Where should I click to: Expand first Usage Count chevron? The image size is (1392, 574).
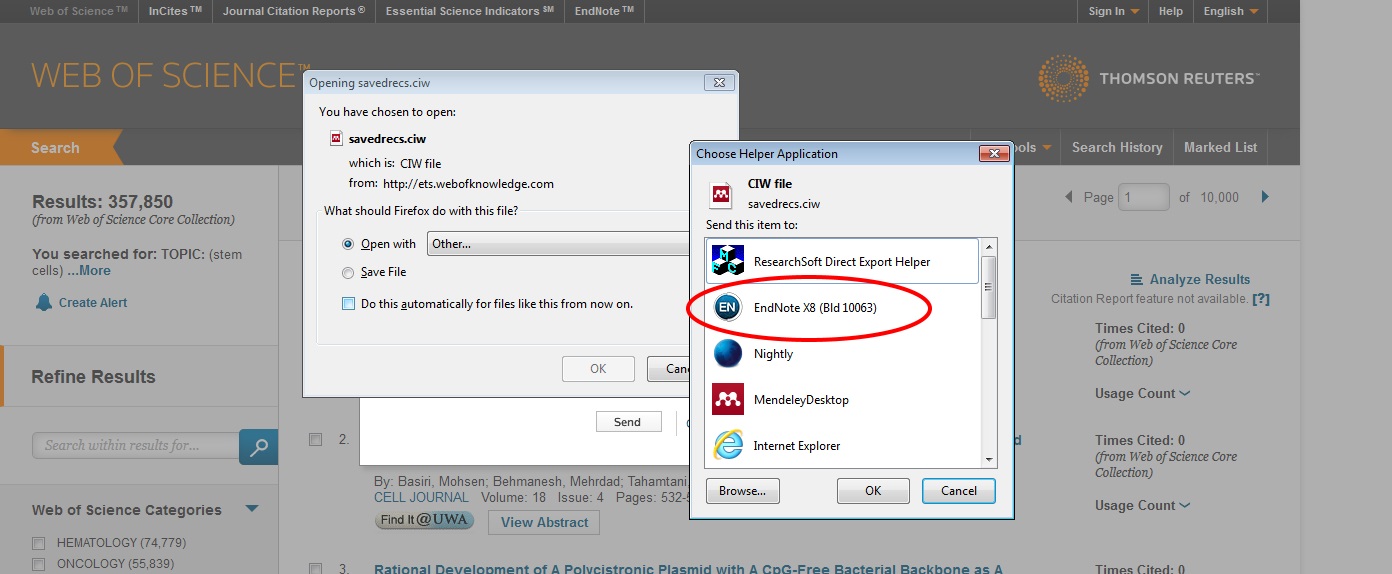tap(1185, 394)
